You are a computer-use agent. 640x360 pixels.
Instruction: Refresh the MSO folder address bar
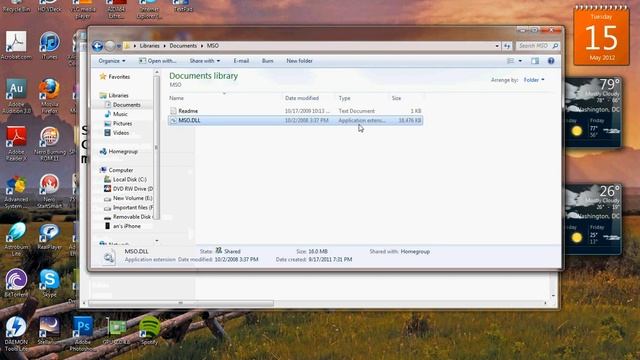pos(507,46)
